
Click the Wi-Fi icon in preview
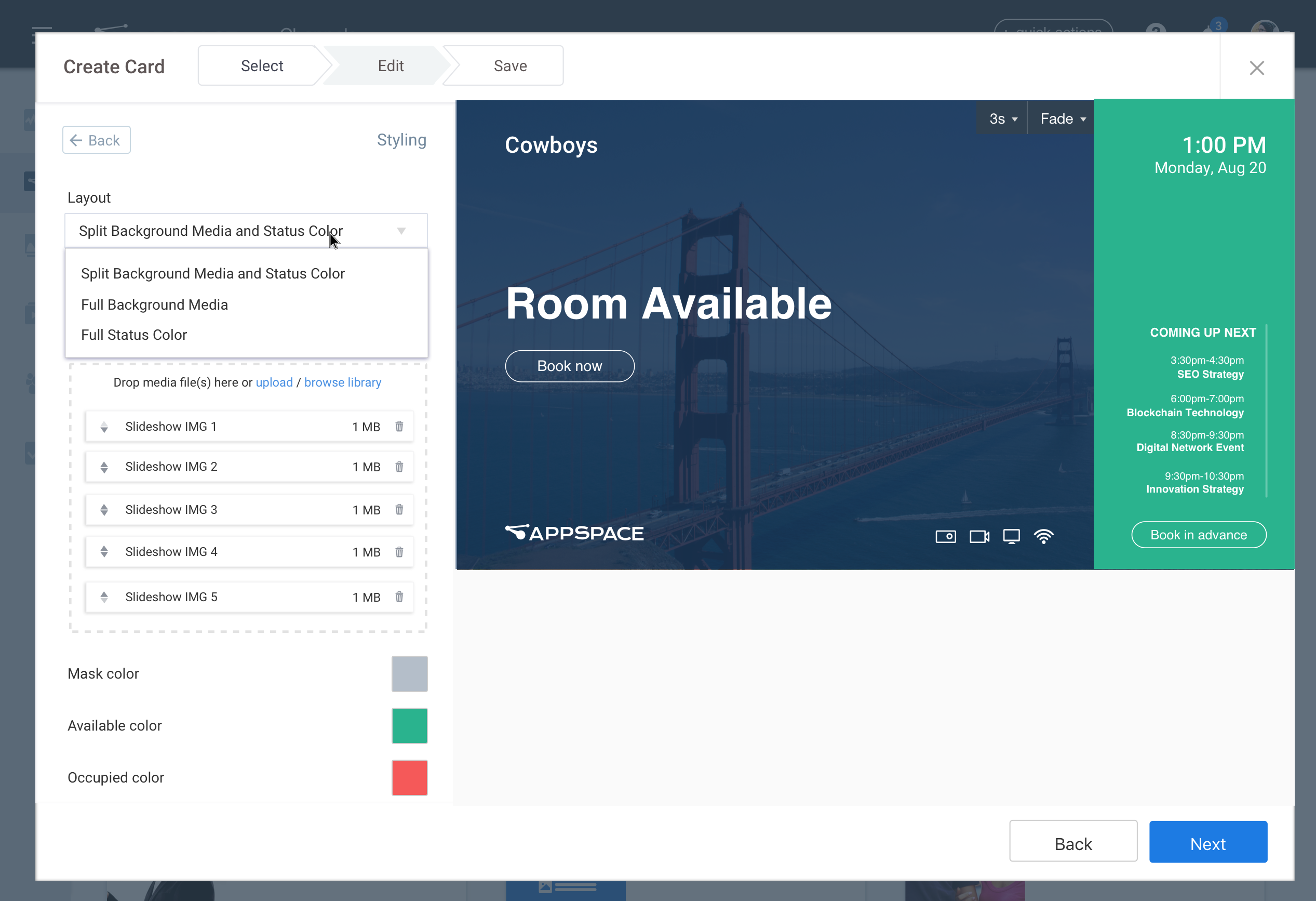tap(1044, 536)
